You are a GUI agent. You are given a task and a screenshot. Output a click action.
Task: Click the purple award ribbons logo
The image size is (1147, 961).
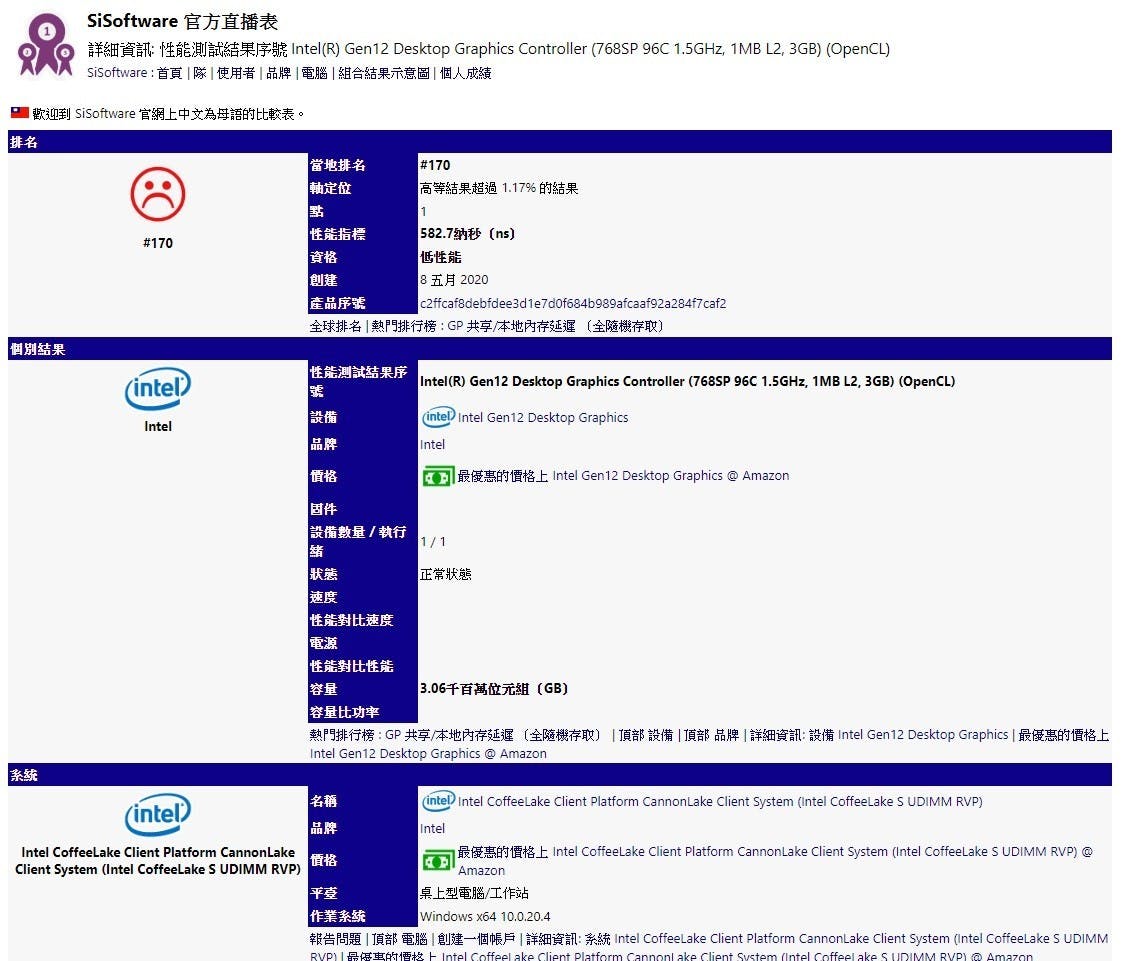pyautogui.click(x=46, y=43)
